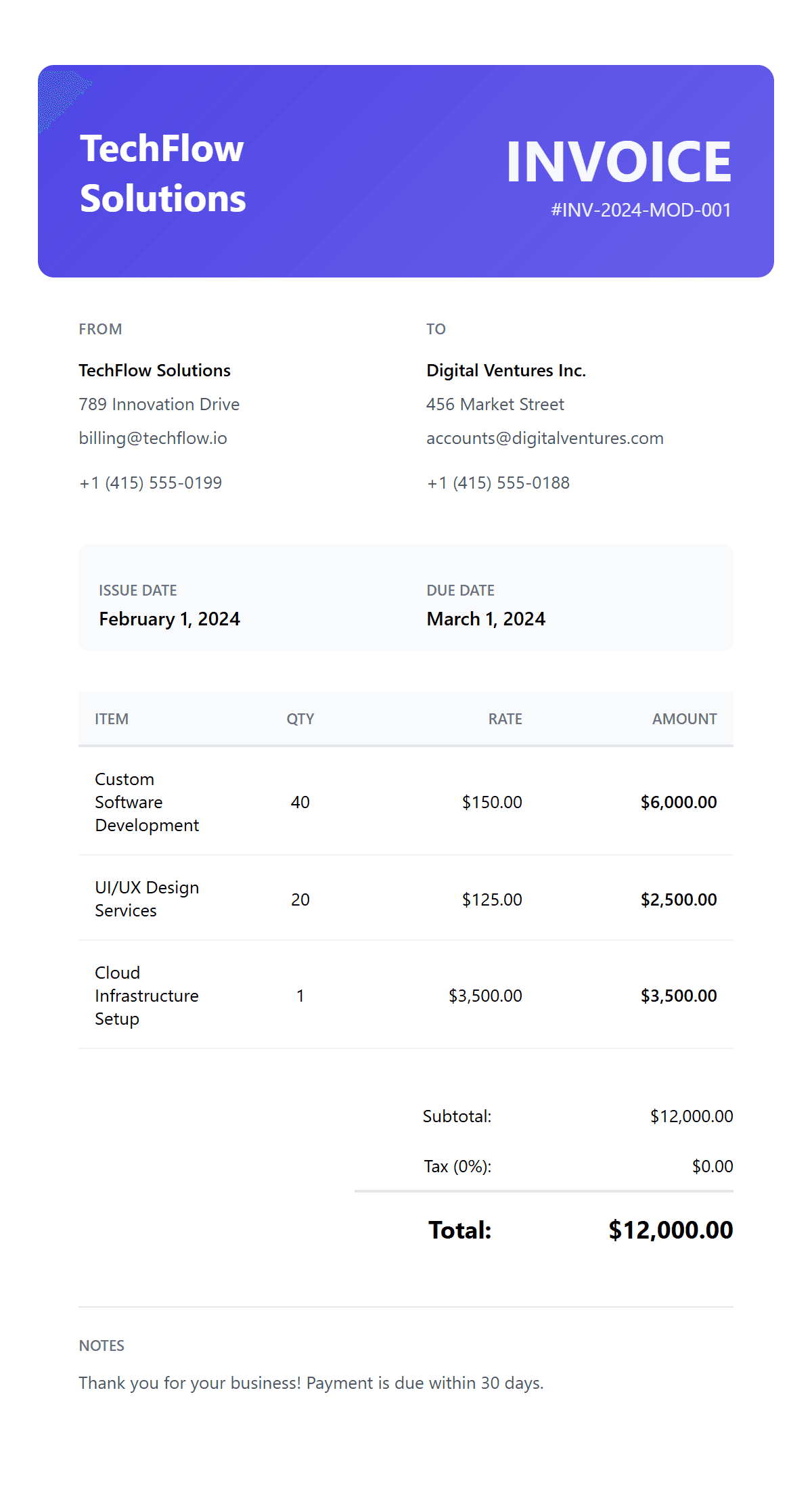Click tax value $0.00
Image resolution: width=812 pixels, height=1489 pixels.
(713, 1166)
